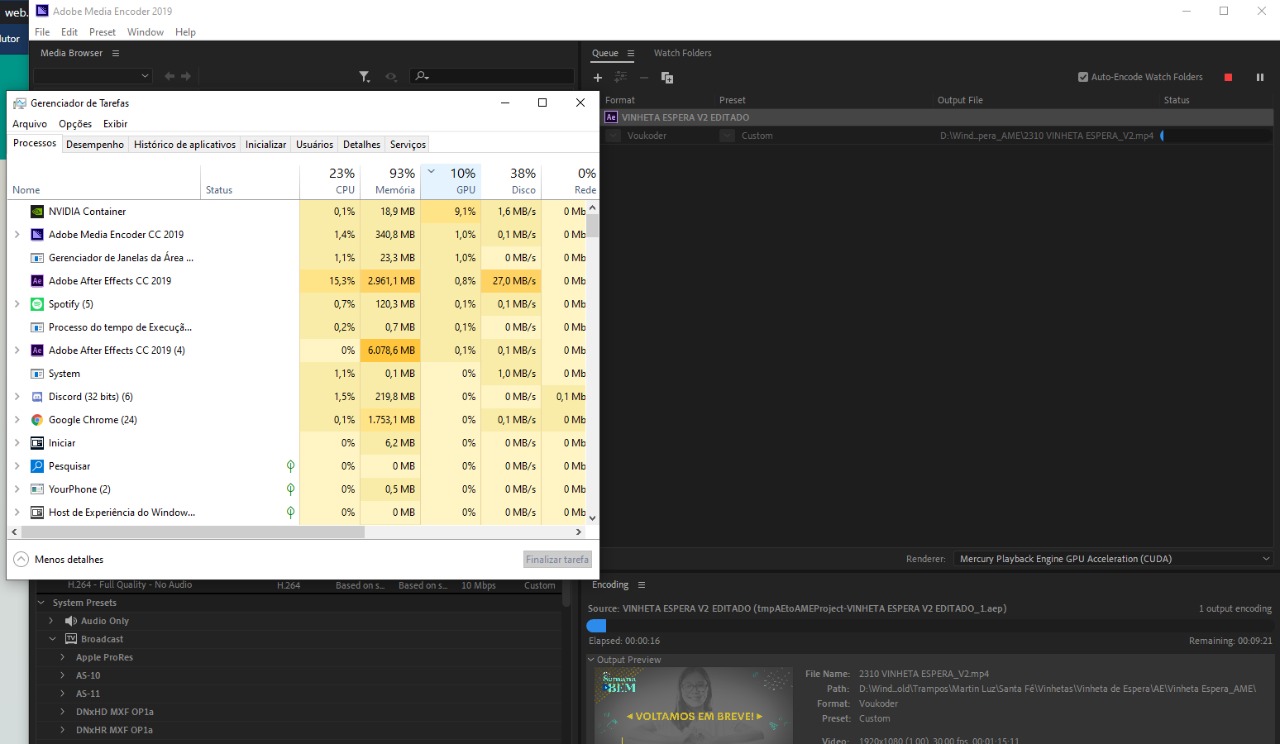
Task: Collapse the Output Preview section
Action: (x=591, y=660)
